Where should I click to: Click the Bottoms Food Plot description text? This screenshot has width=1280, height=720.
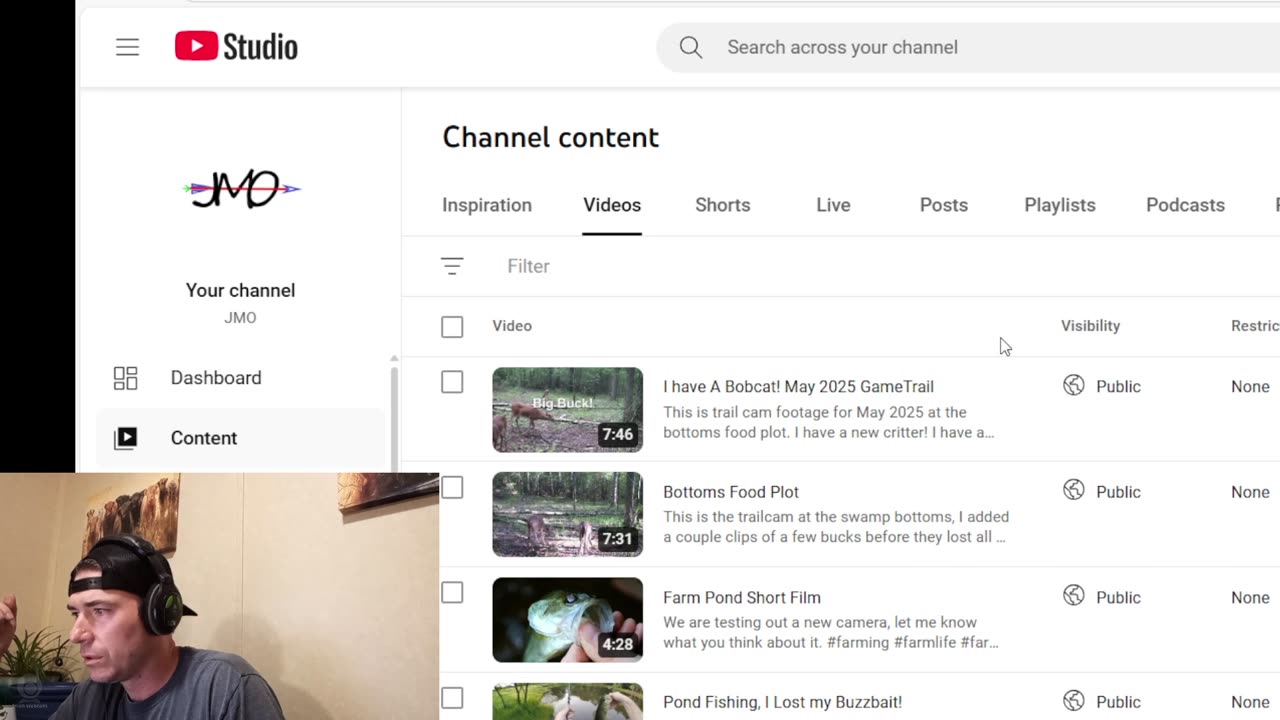click(x=836, y=527)
